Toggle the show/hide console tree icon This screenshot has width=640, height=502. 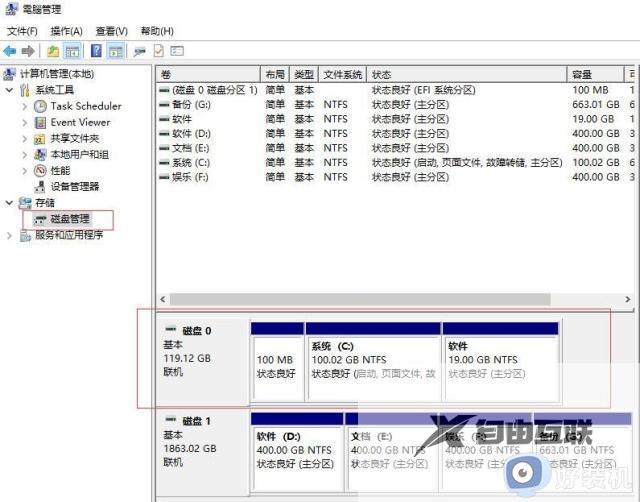[72, 51]
